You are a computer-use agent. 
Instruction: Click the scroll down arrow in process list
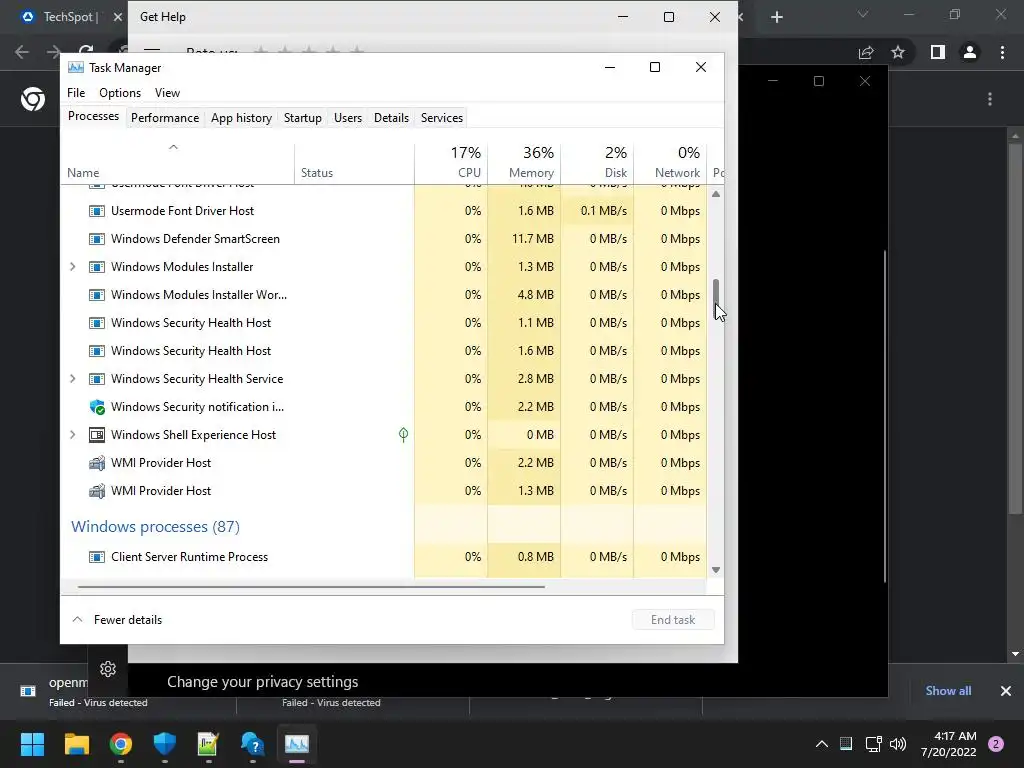(x=716, y=570)
